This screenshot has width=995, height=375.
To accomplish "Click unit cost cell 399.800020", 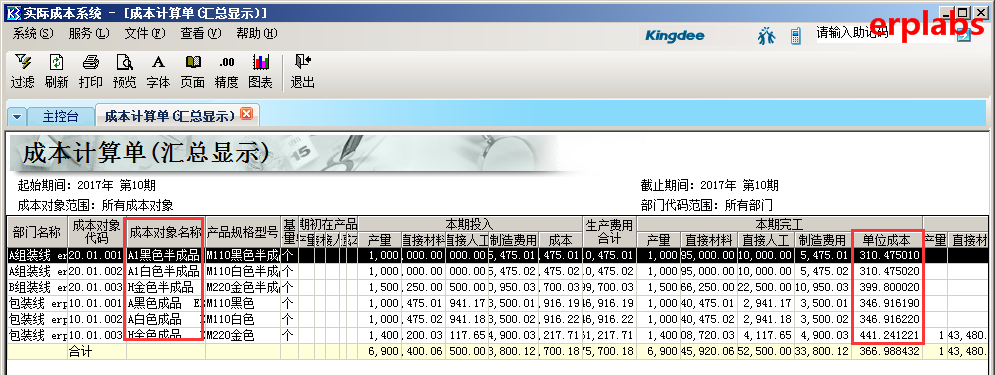I will click(x=886, y=287).
